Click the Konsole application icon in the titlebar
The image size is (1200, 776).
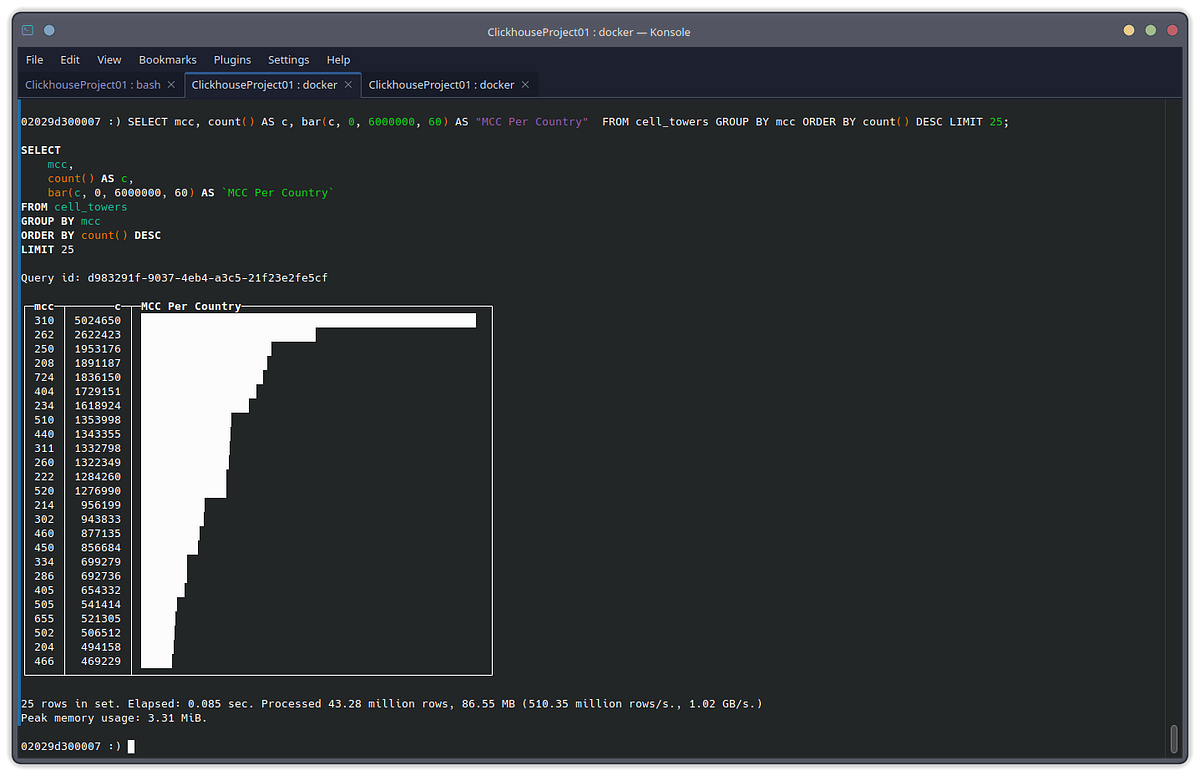coord(26,30)
